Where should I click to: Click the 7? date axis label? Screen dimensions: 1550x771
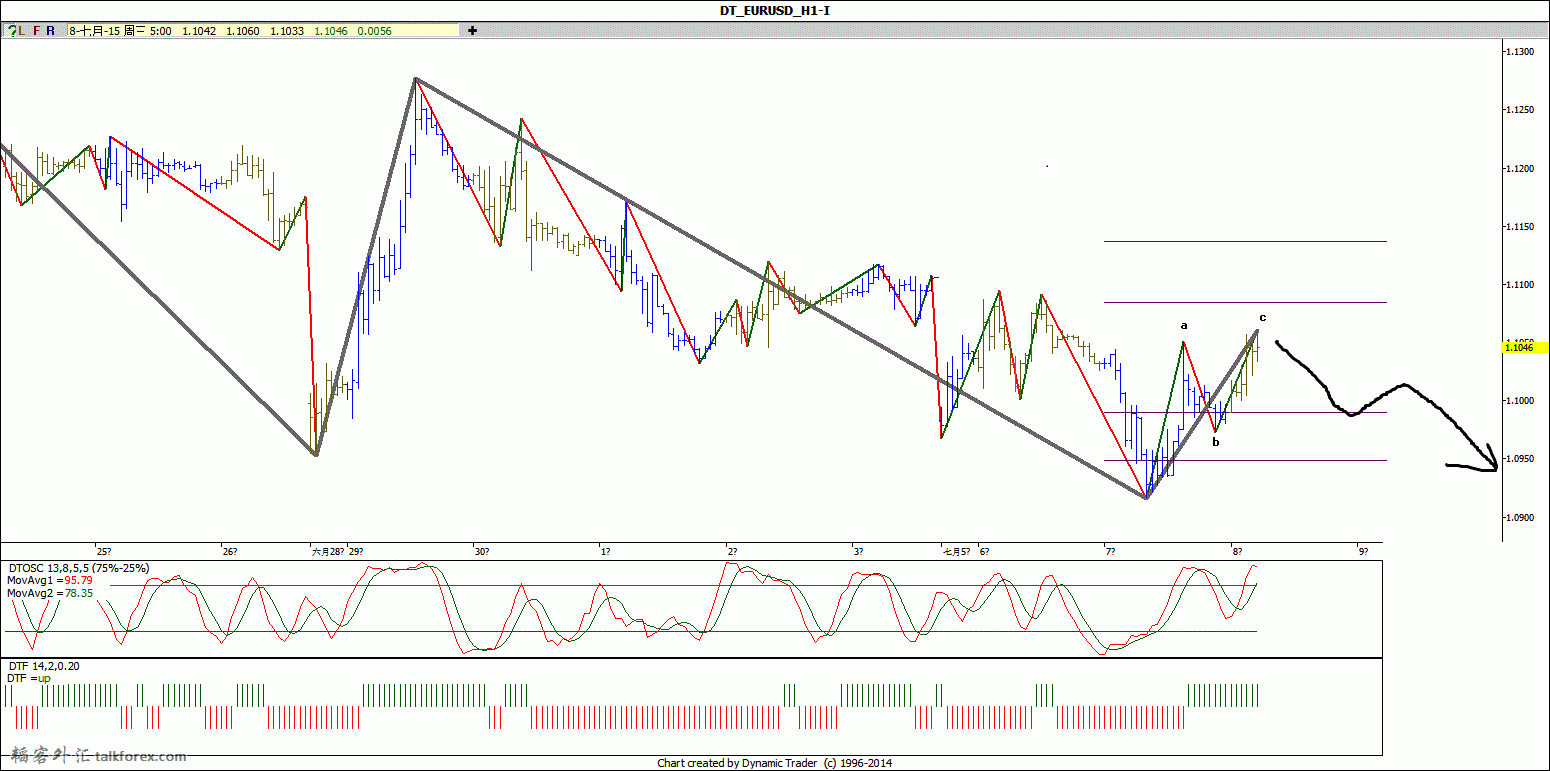(x=1110, y=551)
